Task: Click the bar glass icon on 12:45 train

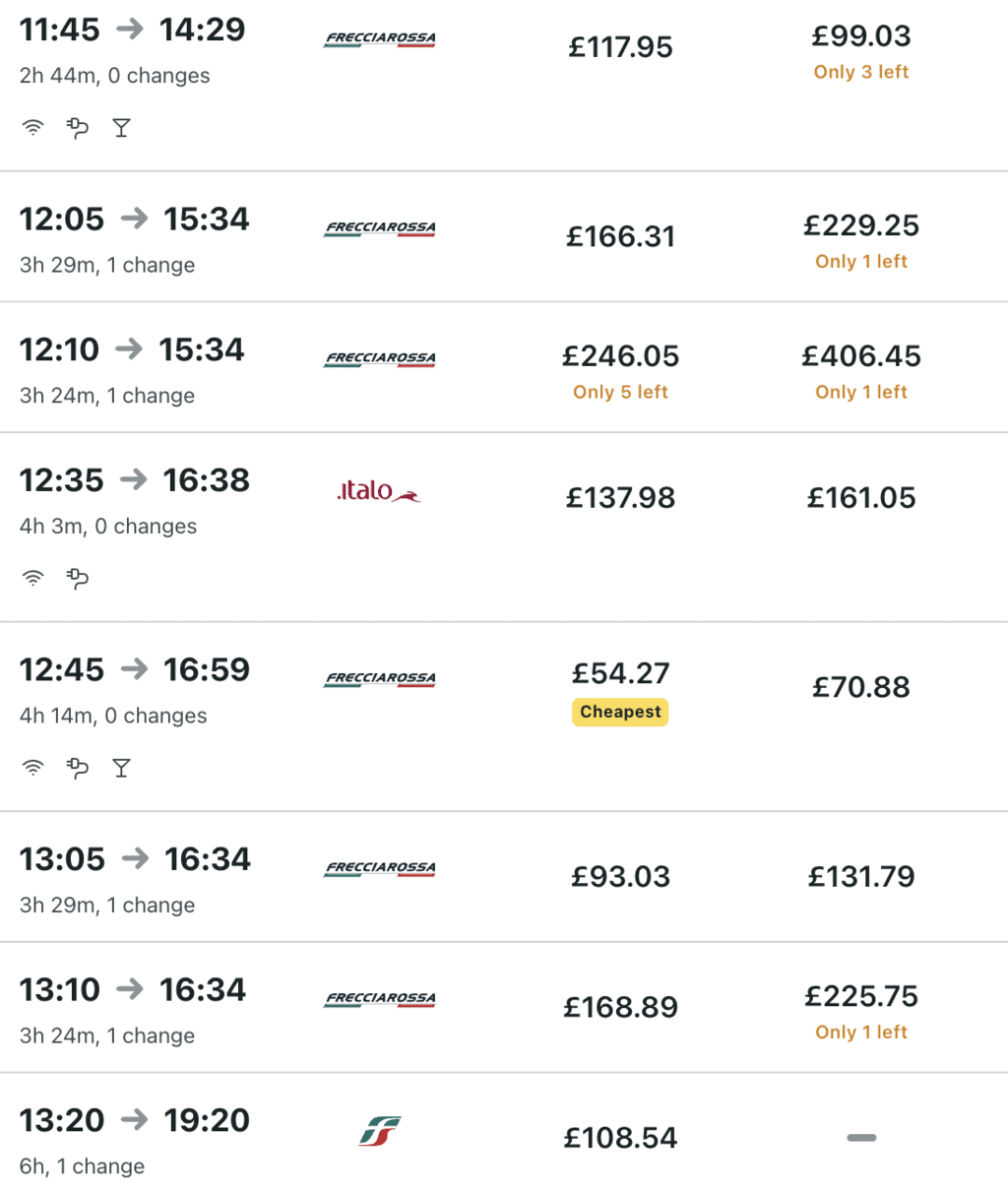Action: (121, 768)
